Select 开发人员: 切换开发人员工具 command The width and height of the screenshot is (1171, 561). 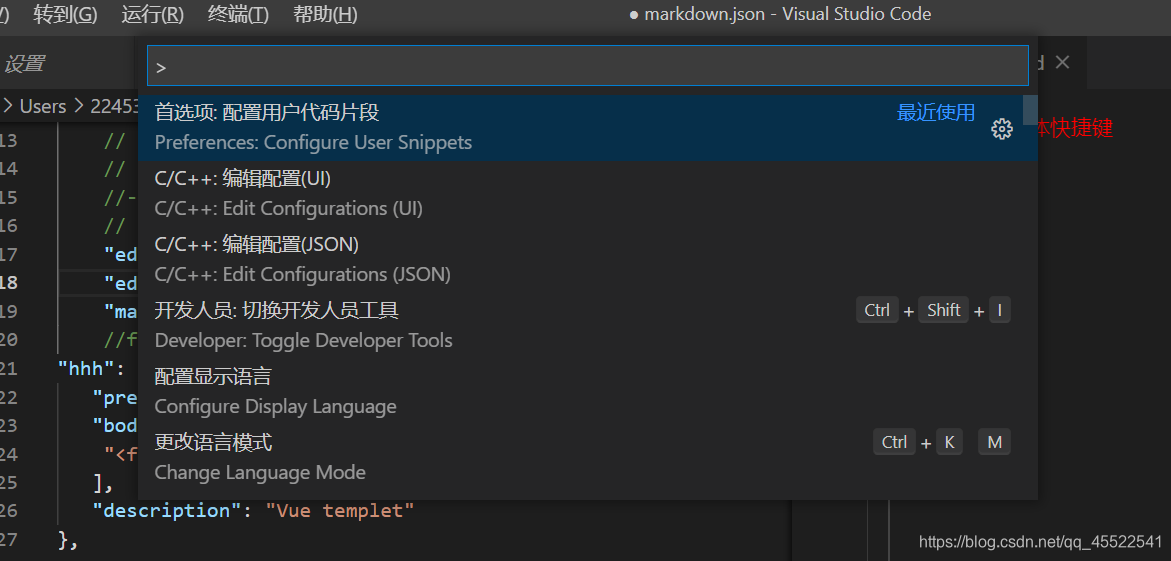point(588,325)
